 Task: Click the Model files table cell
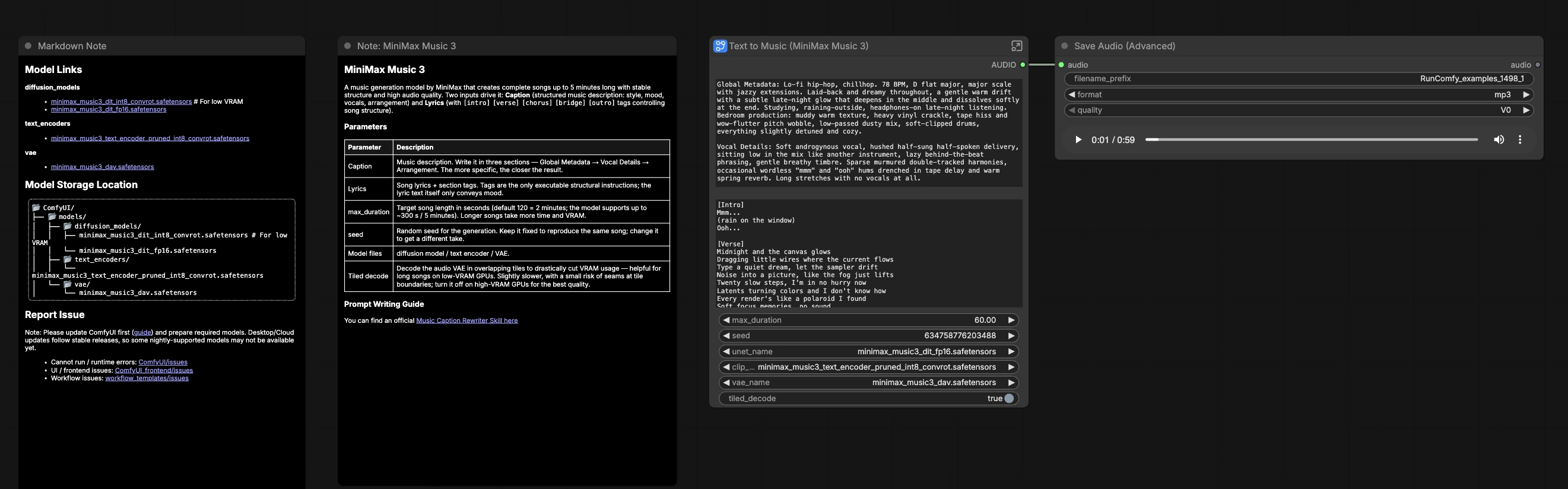coord(369,253)
